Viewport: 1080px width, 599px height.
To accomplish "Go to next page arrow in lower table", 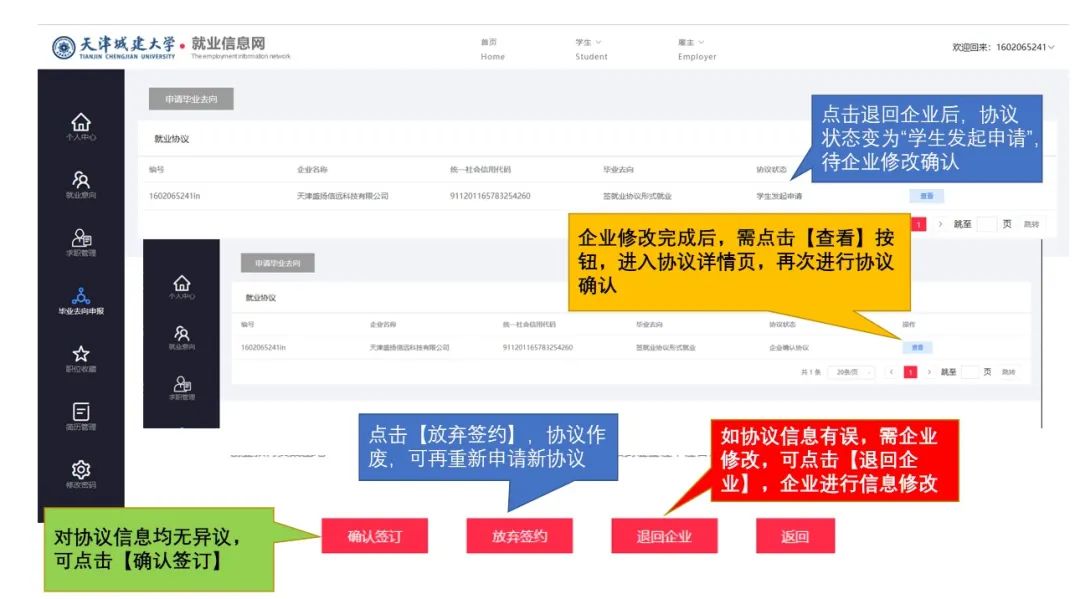I will click(x=928, y=372).
